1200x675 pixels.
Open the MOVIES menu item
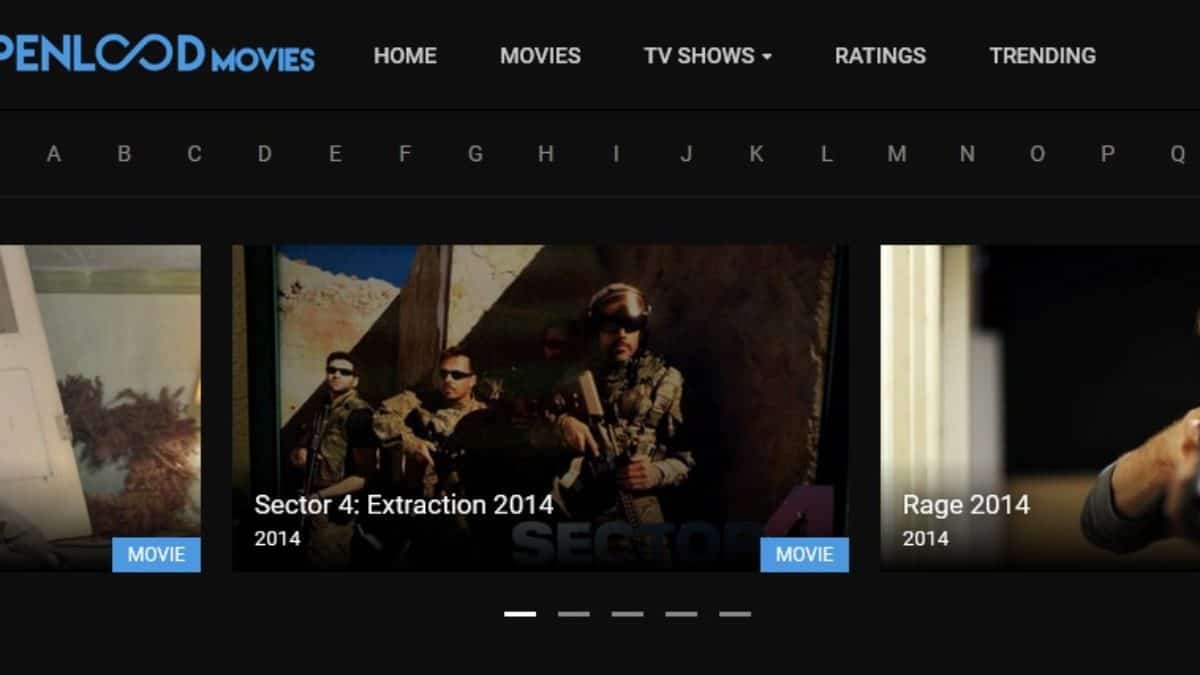click(x=540, y=56)
